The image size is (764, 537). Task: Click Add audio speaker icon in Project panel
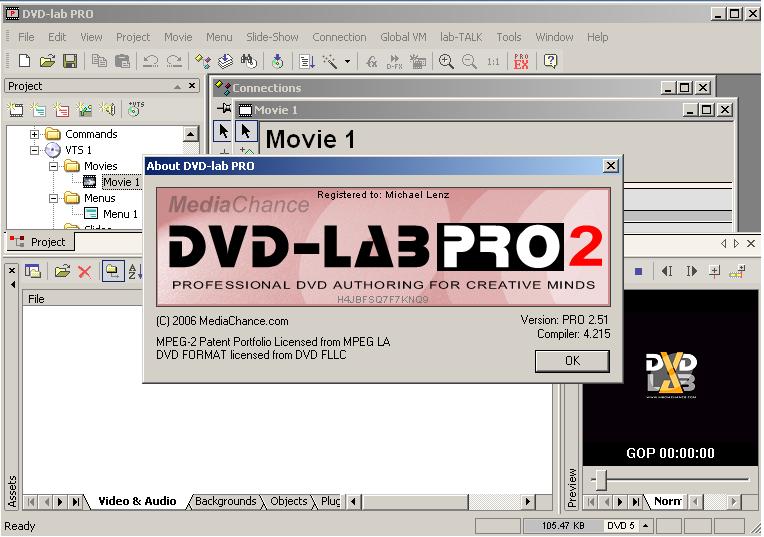[107, 109]
